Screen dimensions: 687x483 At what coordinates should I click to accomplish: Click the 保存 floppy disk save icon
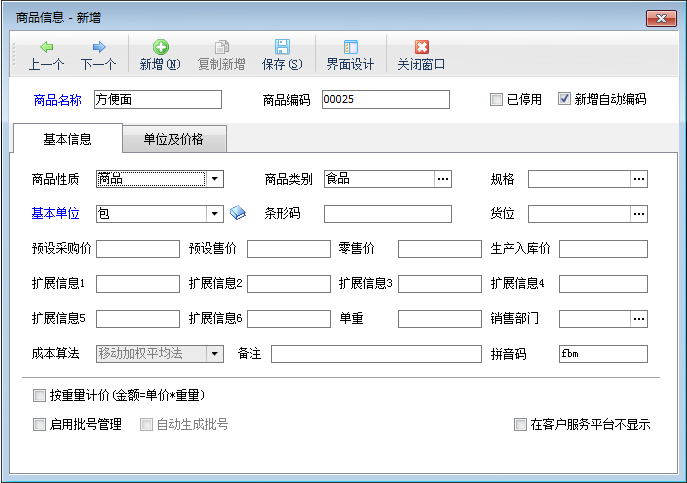click(x=282, y=47)
